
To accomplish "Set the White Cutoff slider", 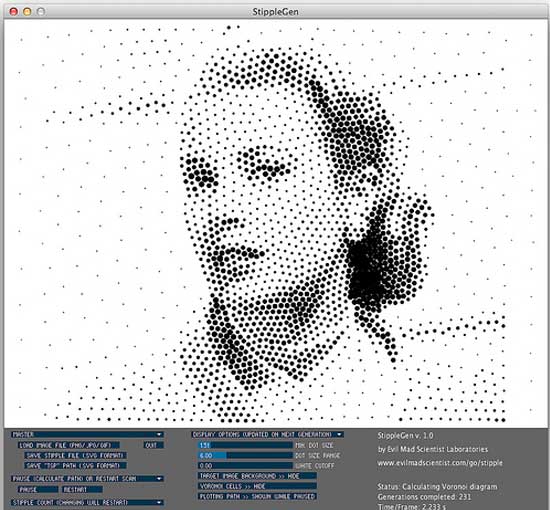I will (245, 466).
